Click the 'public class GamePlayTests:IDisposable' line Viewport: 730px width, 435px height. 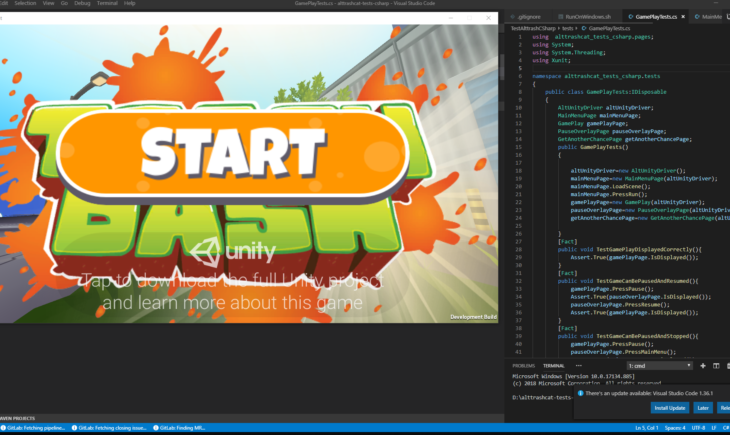606,92
